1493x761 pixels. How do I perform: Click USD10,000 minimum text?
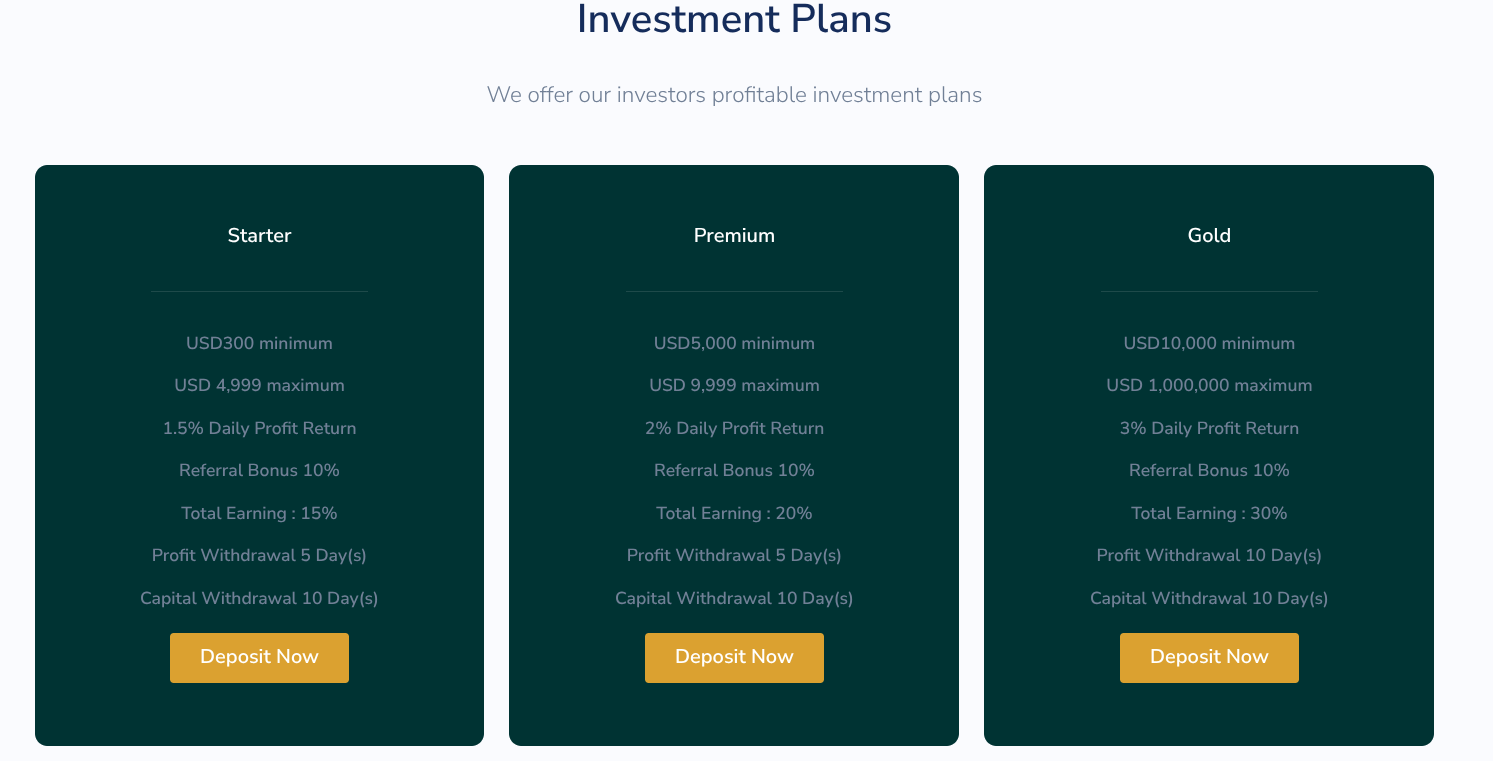click(x=1209, y=344)
